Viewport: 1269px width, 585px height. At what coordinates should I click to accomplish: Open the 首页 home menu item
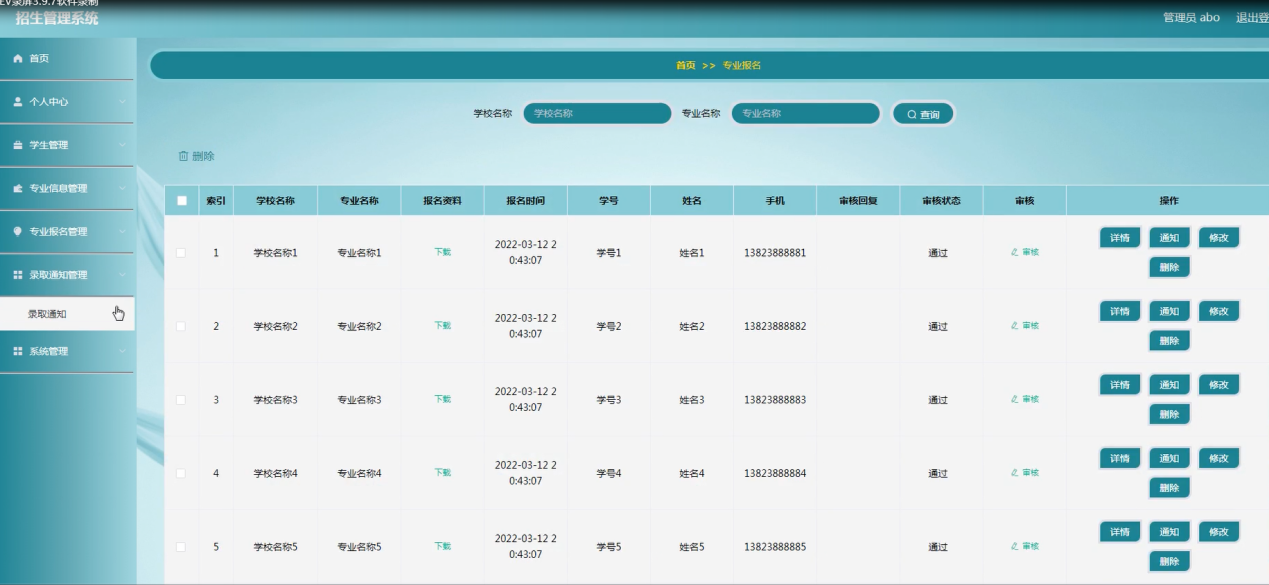(x=66, y=59)
